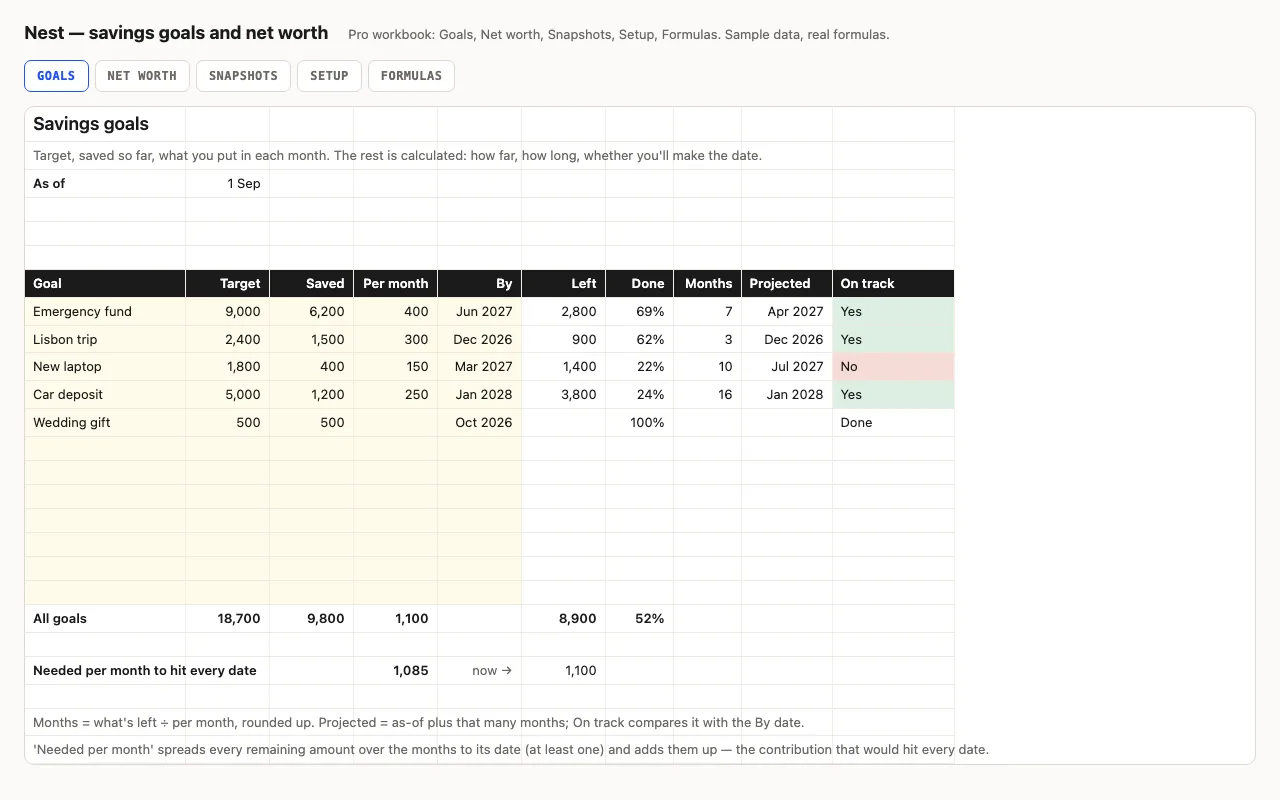1280x800 pixels.
Task: Select the 16 months value
Action: (x=708, y=395)
